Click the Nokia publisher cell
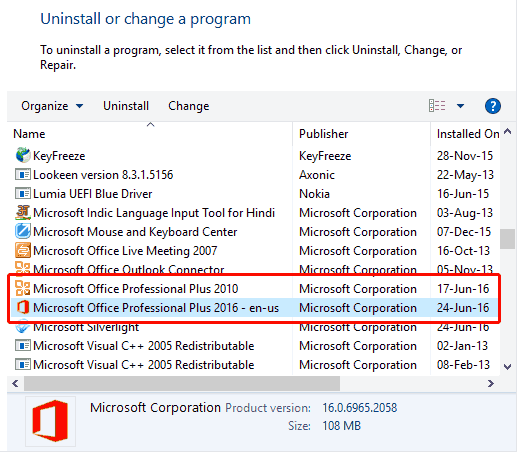The image size is (517, 452). click(314, 194)
